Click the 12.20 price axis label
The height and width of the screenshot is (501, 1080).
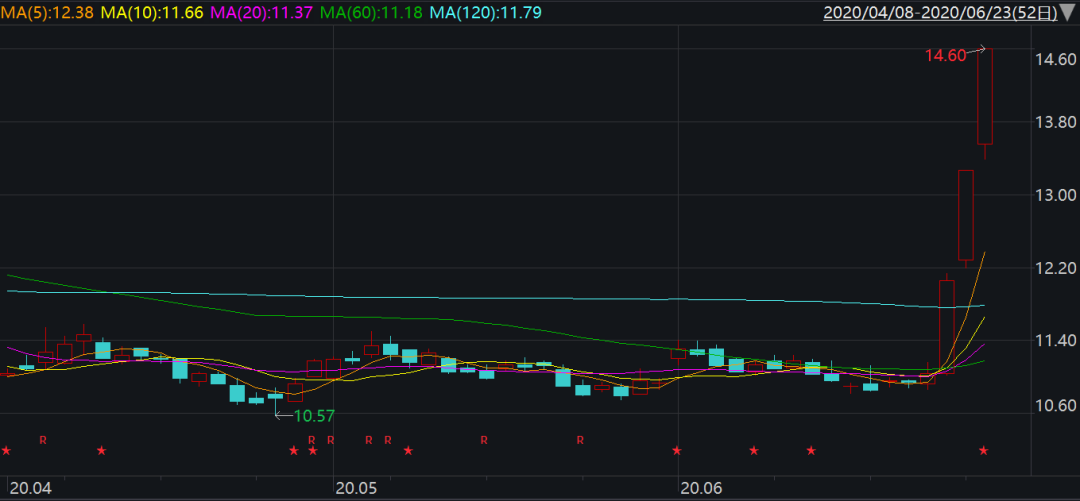click(1057, 268)
